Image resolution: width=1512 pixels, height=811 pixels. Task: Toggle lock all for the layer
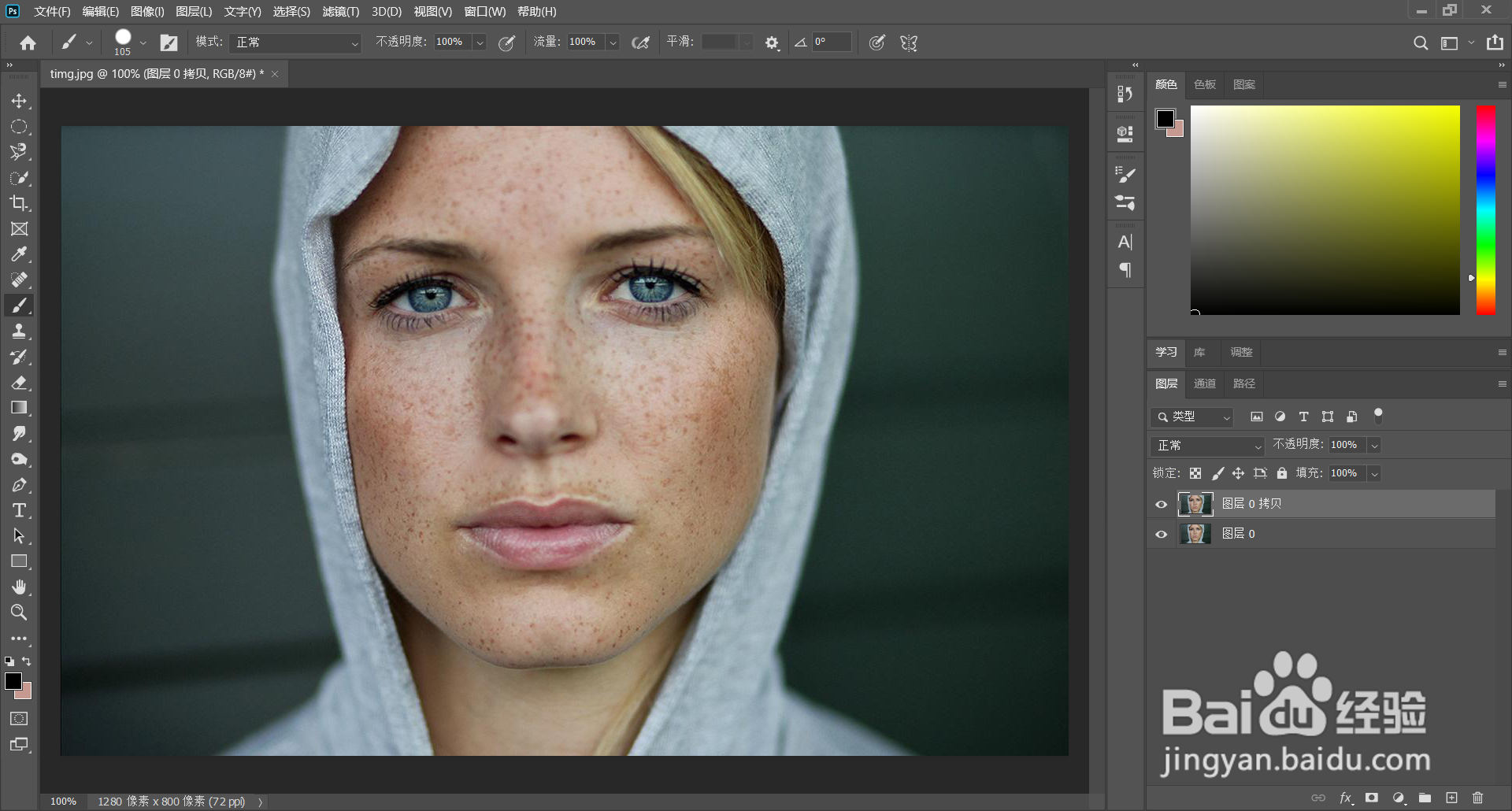click(x=1282, y=473)
